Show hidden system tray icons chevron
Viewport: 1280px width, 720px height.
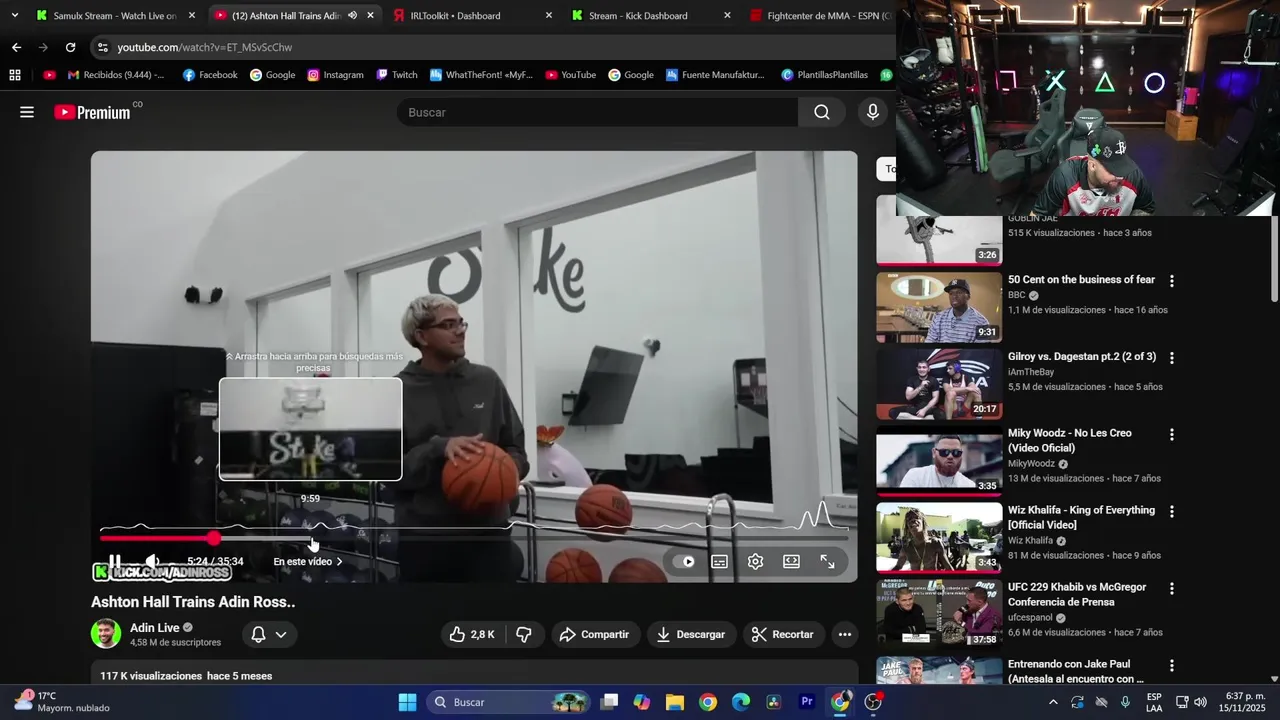1053,702
